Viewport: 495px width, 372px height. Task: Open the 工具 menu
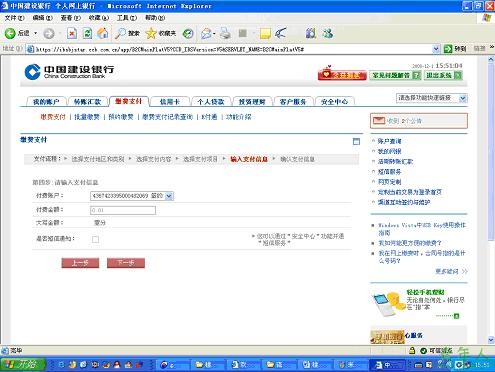coord(127,18)
